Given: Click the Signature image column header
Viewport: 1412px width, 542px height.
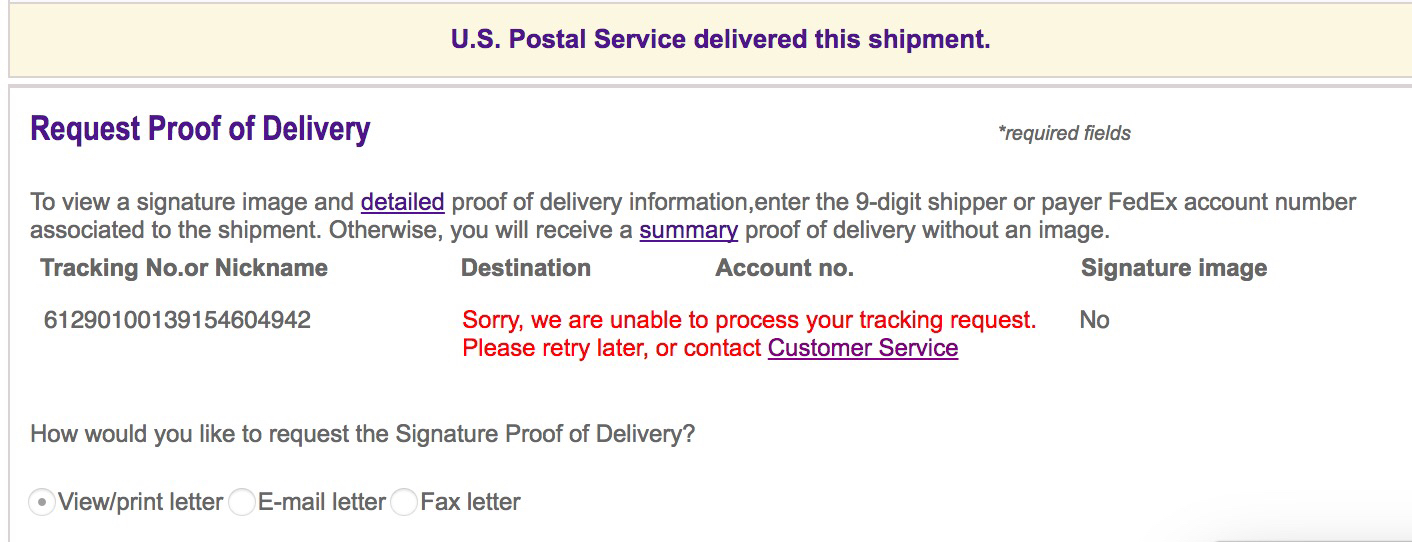Looking at the screenshot, I should (x=1173, y=268).
